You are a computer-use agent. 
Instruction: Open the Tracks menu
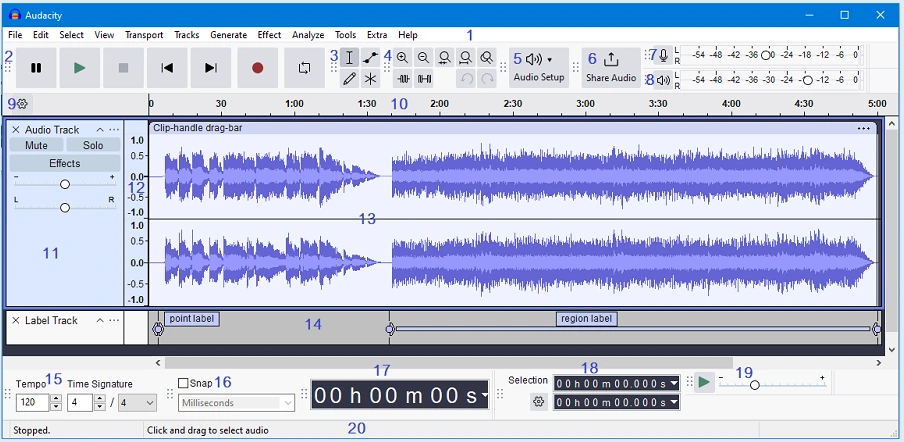(187, 35)
